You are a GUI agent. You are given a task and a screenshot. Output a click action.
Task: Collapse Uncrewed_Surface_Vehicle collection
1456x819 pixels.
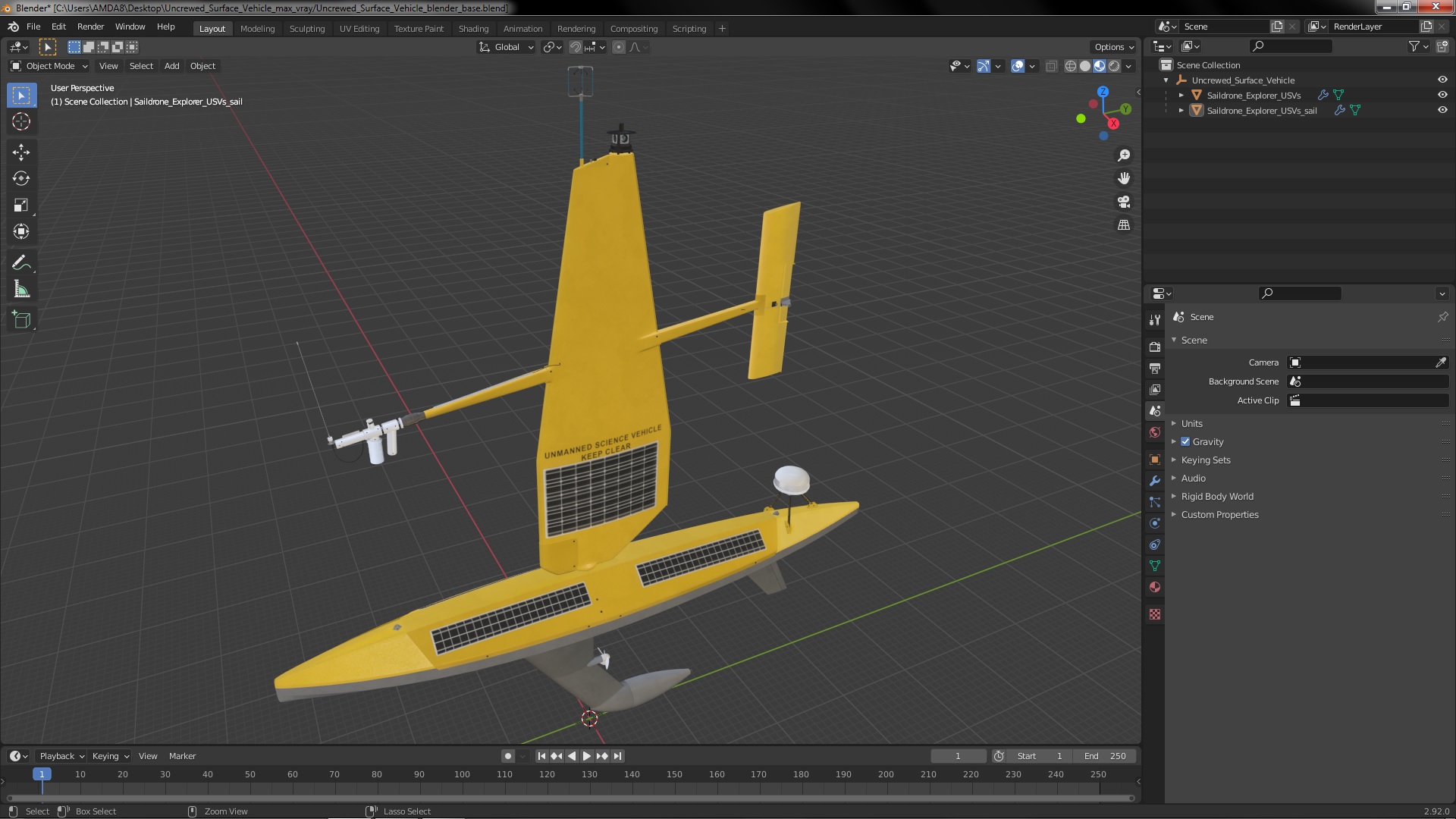(x=1166, y=80)
